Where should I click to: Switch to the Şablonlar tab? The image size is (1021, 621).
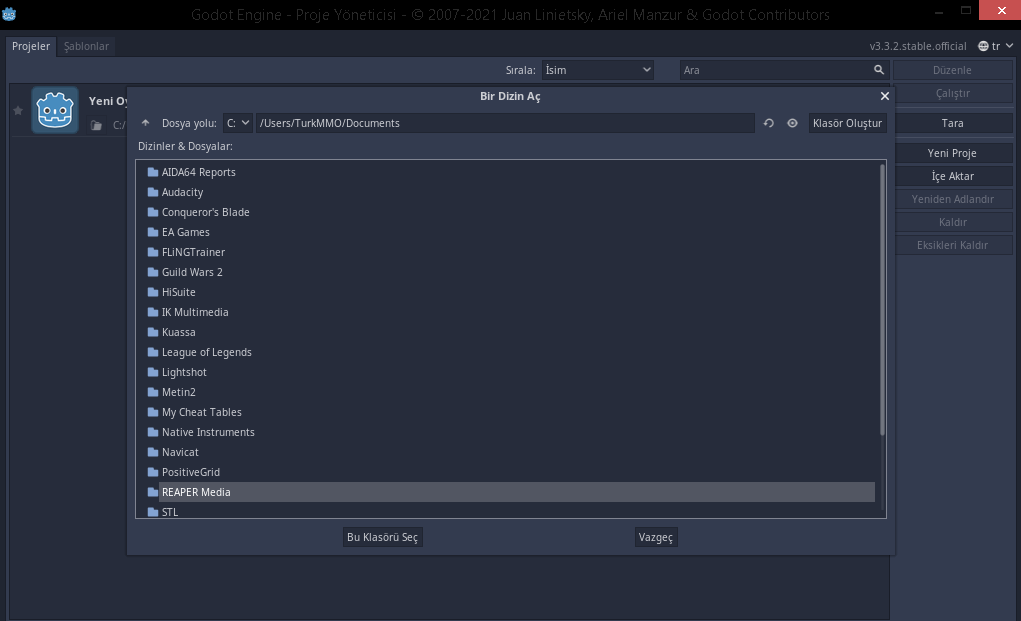(x=86, y=46)
